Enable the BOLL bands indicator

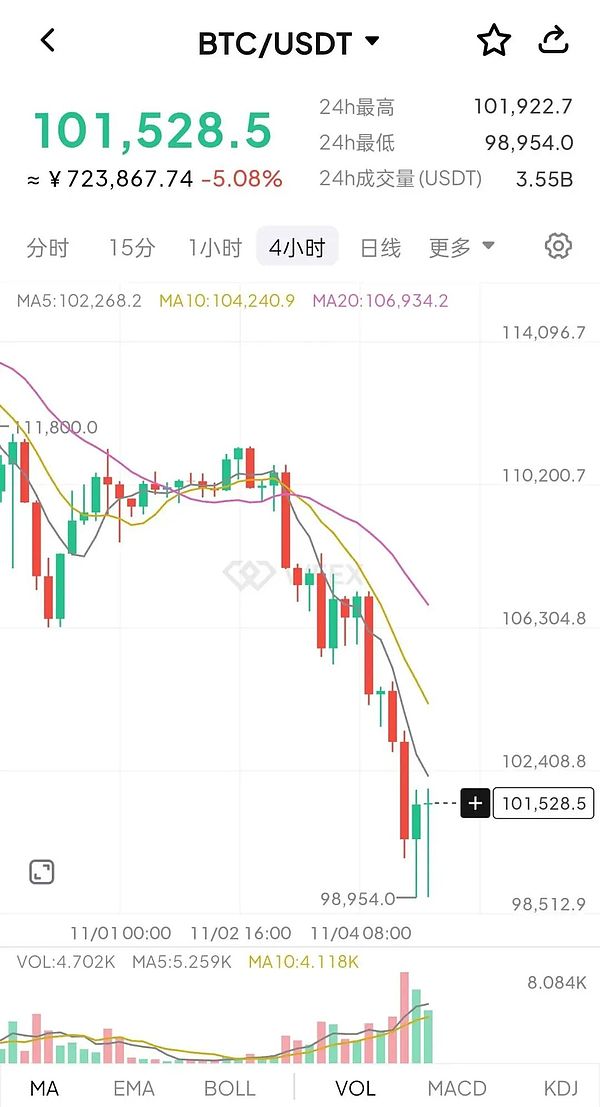231,1088
